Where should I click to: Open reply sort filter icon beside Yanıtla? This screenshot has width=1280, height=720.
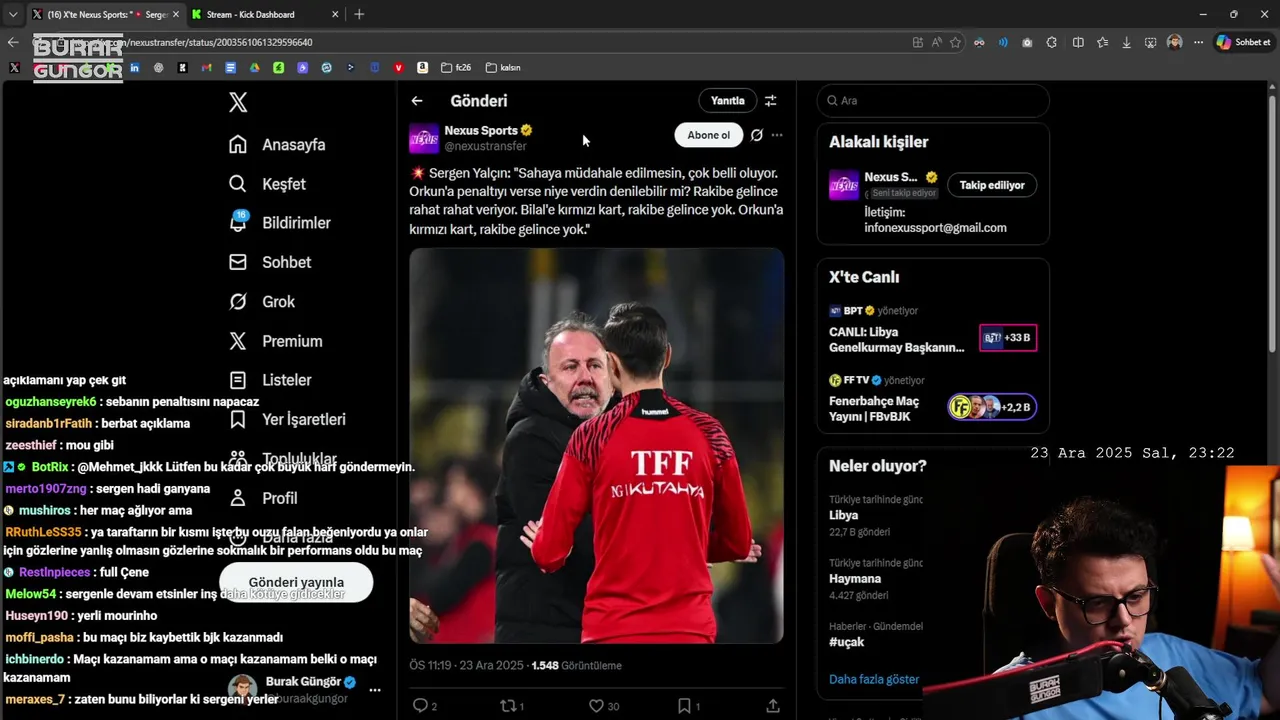771,101
